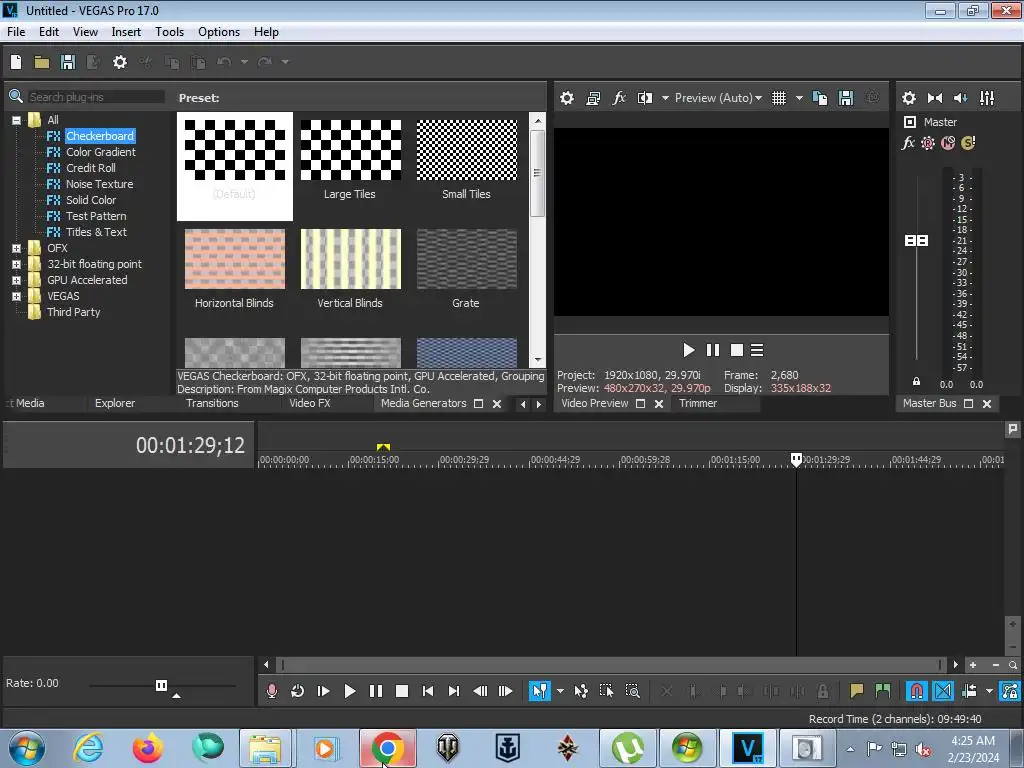Open Video Output FX in preview toolbar

point(618,98)
